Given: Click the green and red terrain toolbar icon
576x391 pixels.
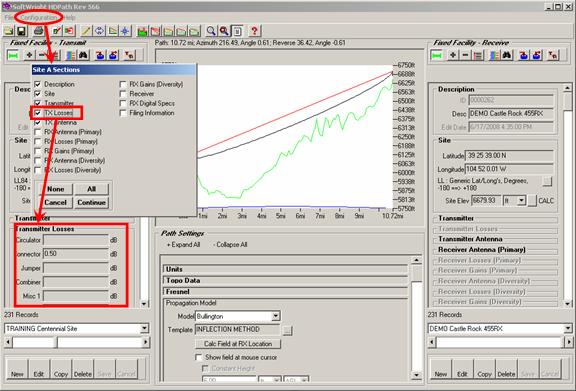Looking at the screenshot, I should (x=142, y=31).
